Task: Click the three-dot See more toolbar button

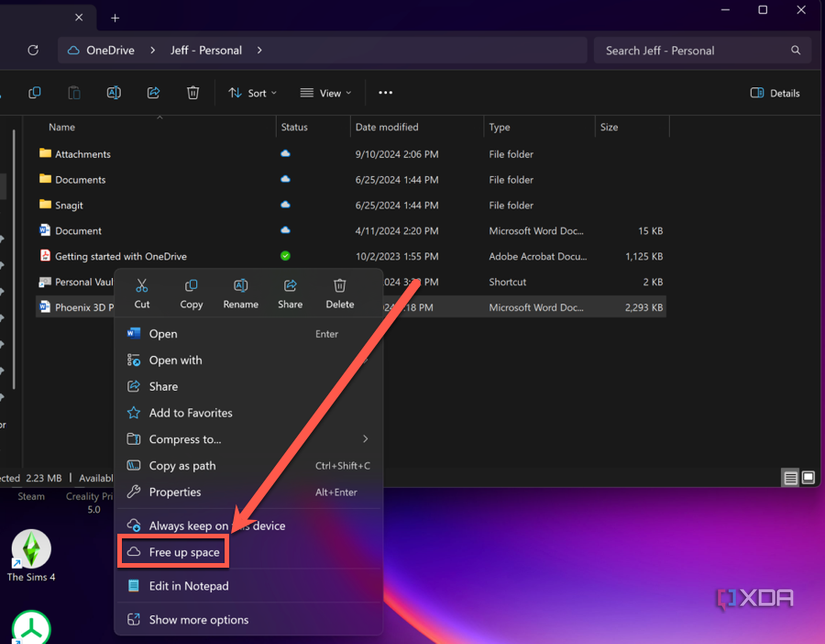Action: (x=385, y=93)
